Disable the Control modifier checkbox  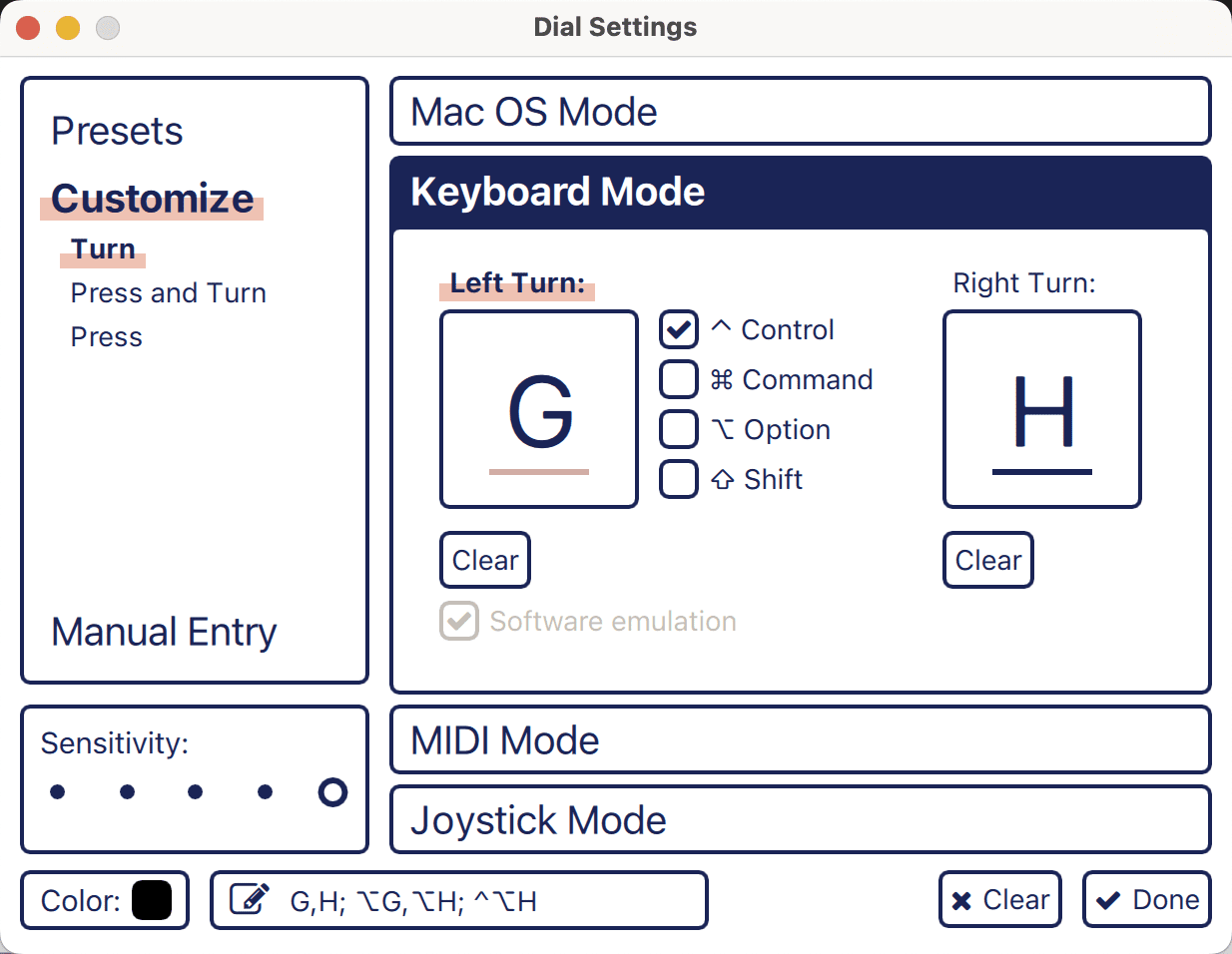click(x=679, y=329)
